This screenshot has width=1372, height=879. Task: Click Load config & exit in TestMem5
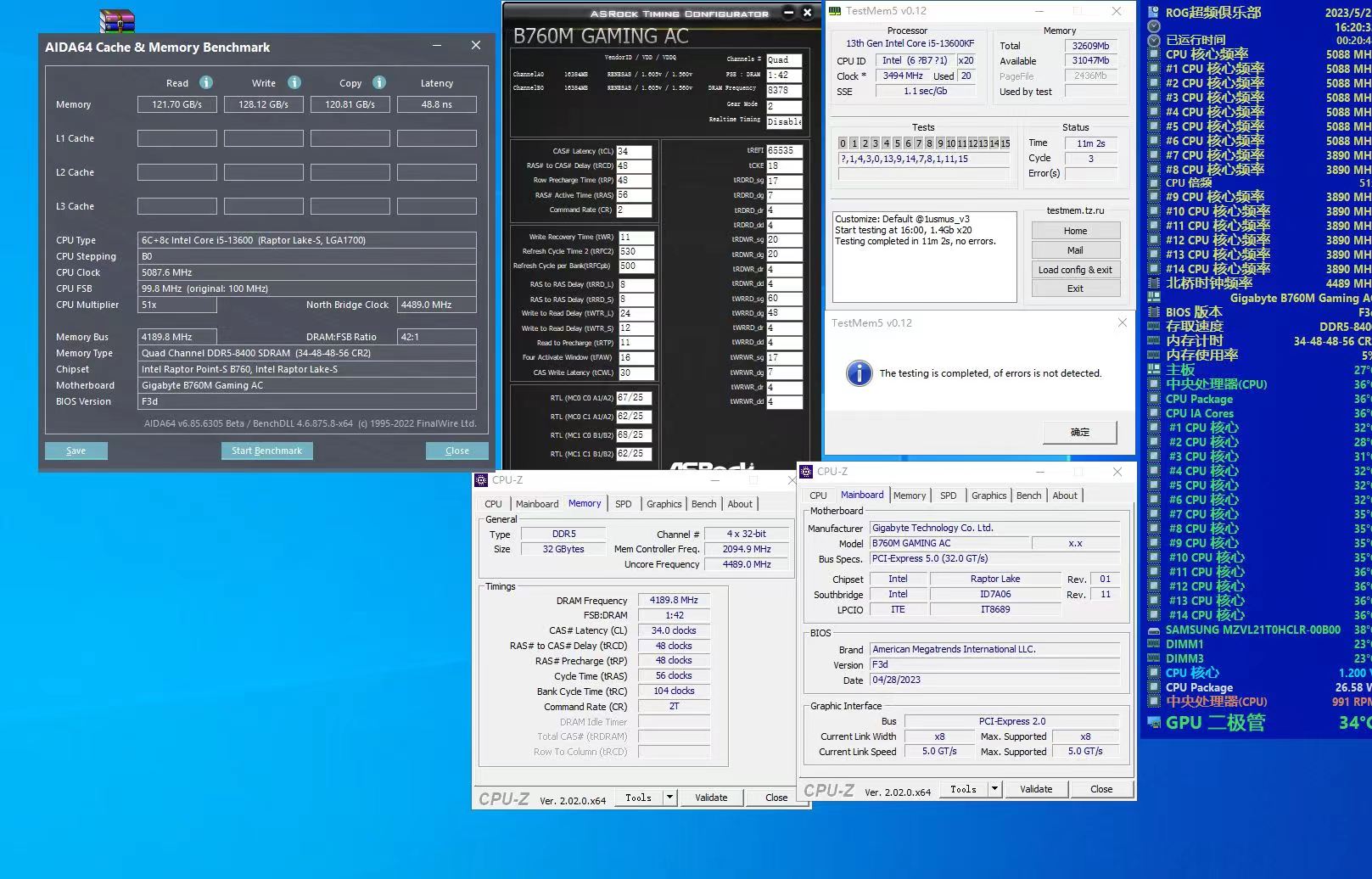click(x=1075, y=269)
